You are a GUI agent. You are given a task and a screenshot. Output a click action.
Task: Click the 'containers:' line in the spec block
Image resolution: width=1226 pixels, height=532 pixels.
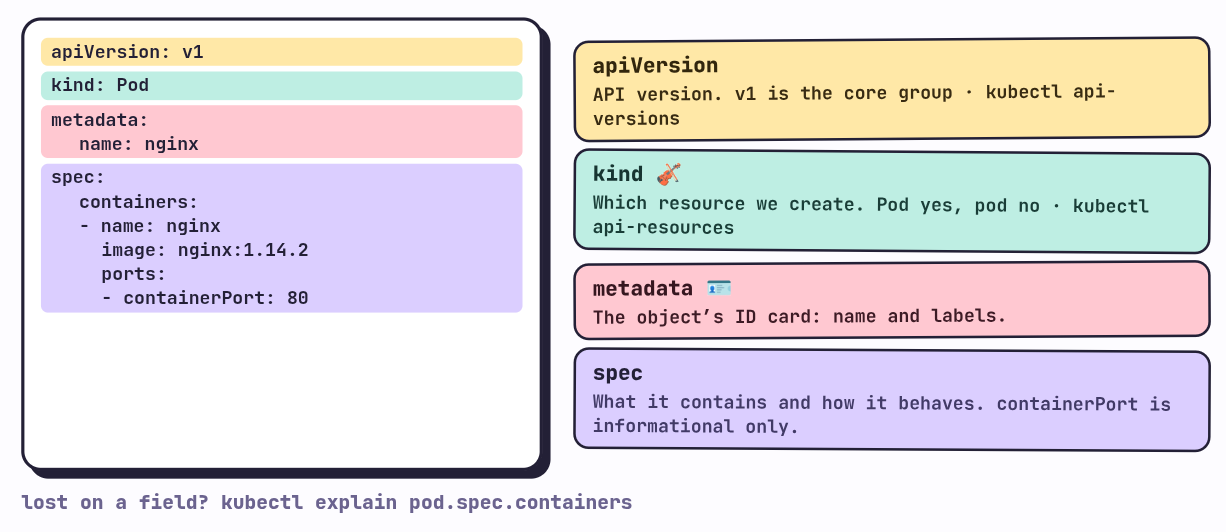[x=139, y=202]
